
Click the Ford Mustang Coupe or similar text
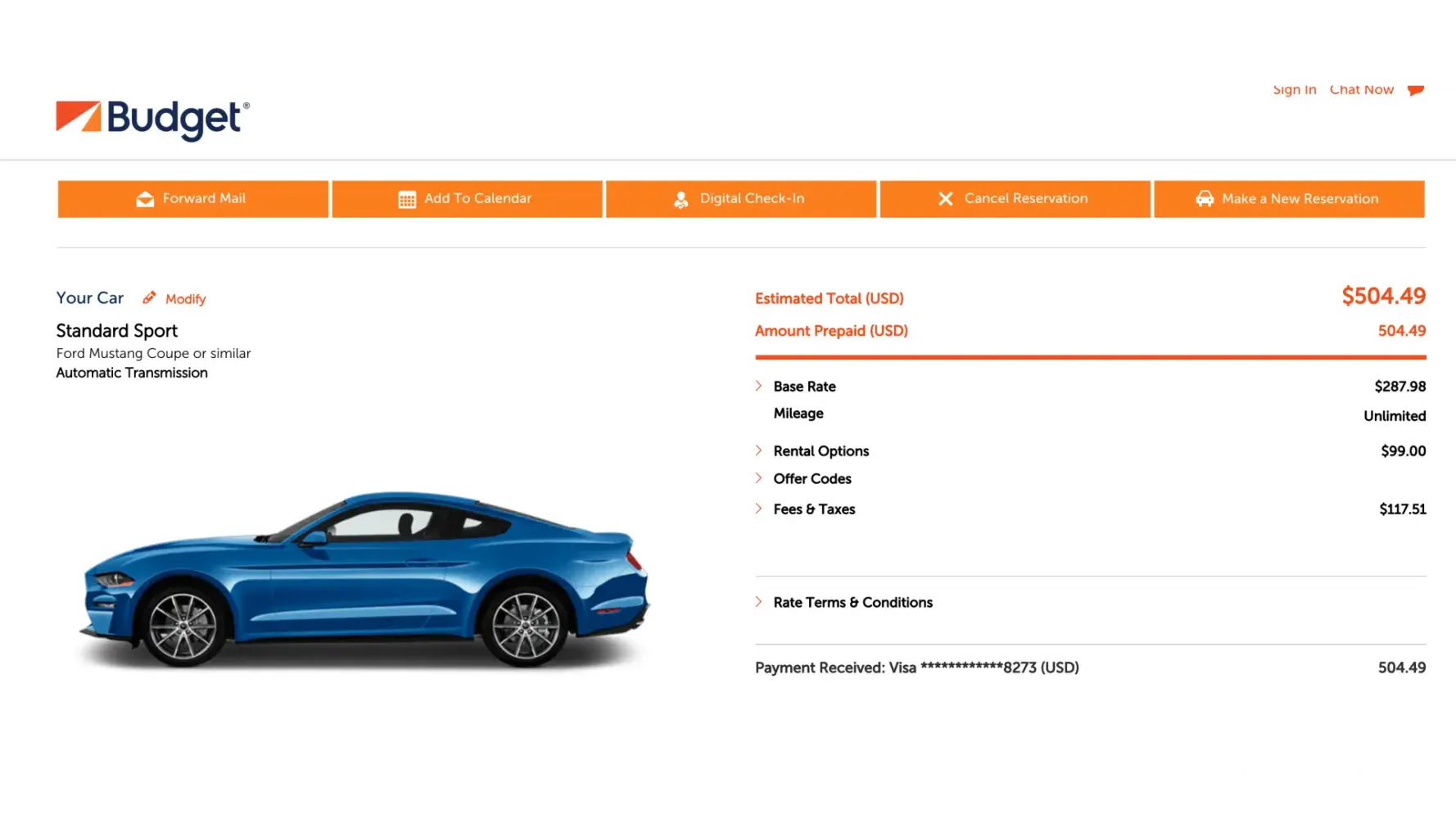click(x=154, y=354)
